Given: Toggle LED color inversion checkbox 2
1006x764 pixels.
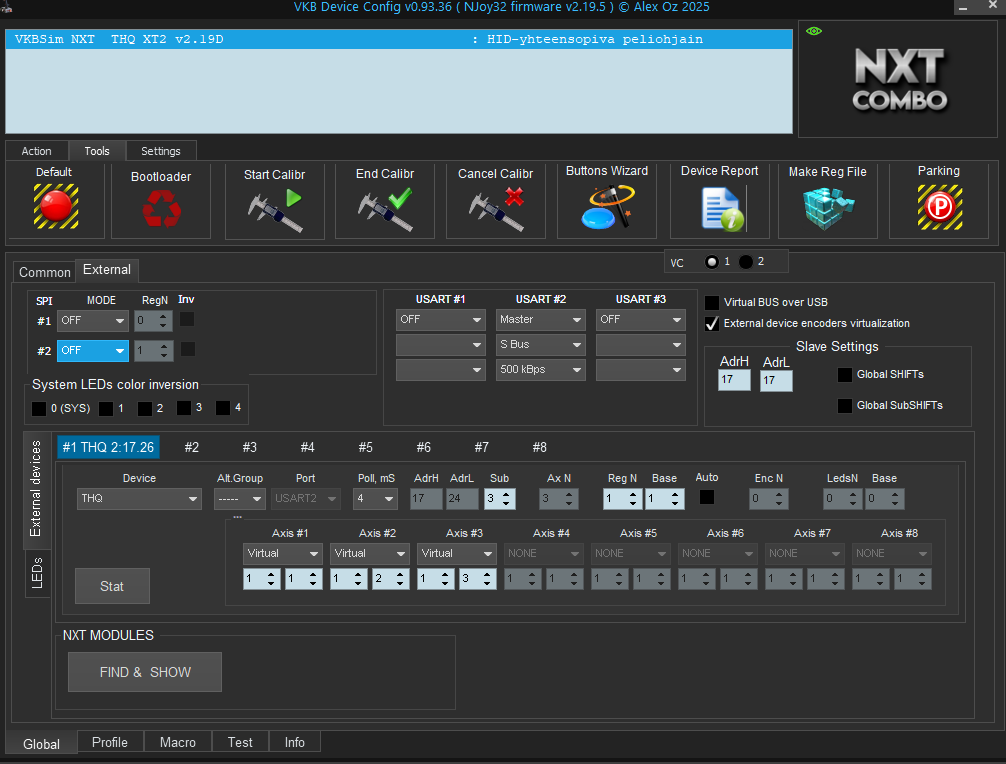Looking at the screenshot, I should click(x=145, y=409).
